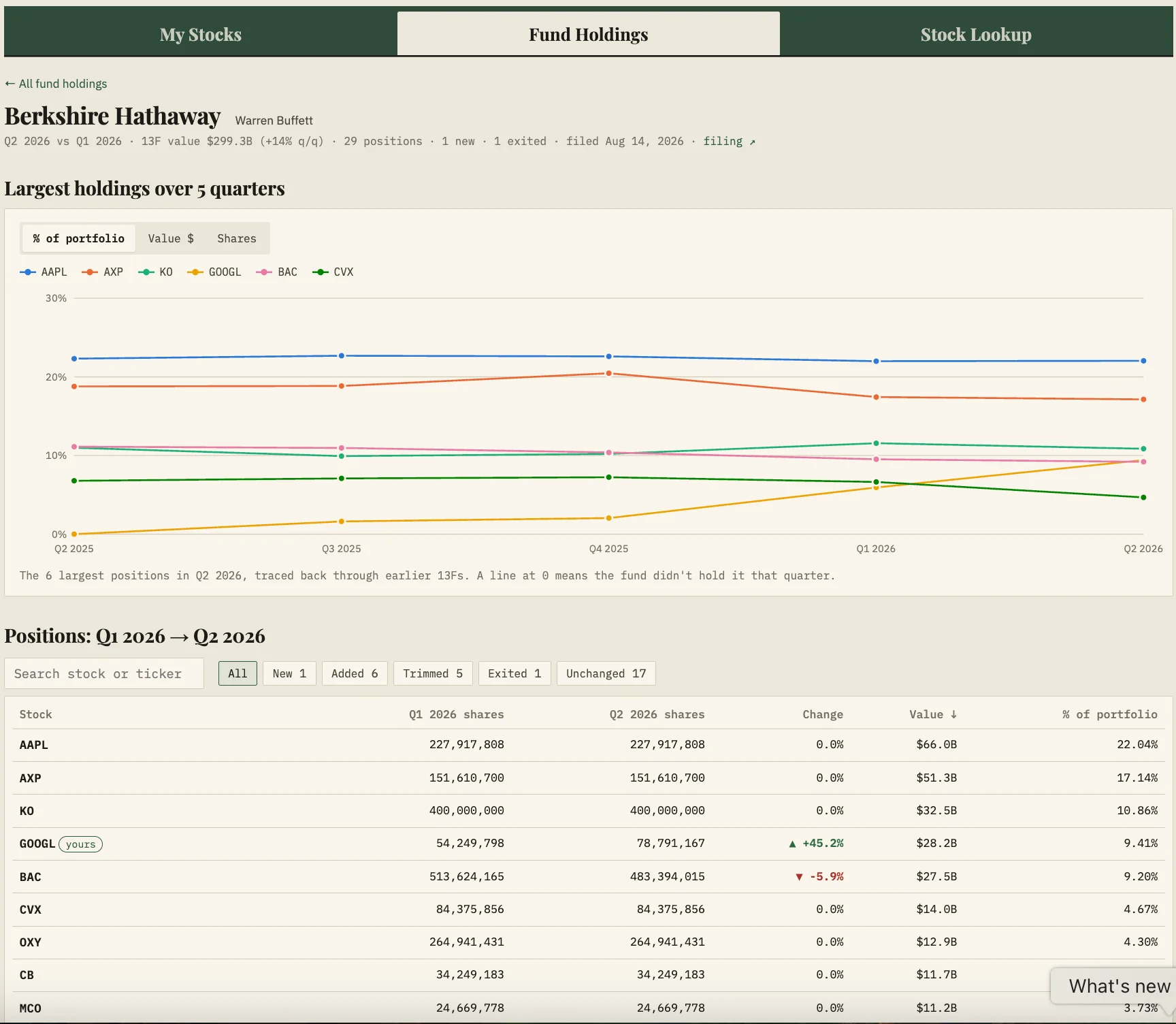Sort table by the Stock column header
This screenshot has height=1024, width=1176.
[35, 714]
